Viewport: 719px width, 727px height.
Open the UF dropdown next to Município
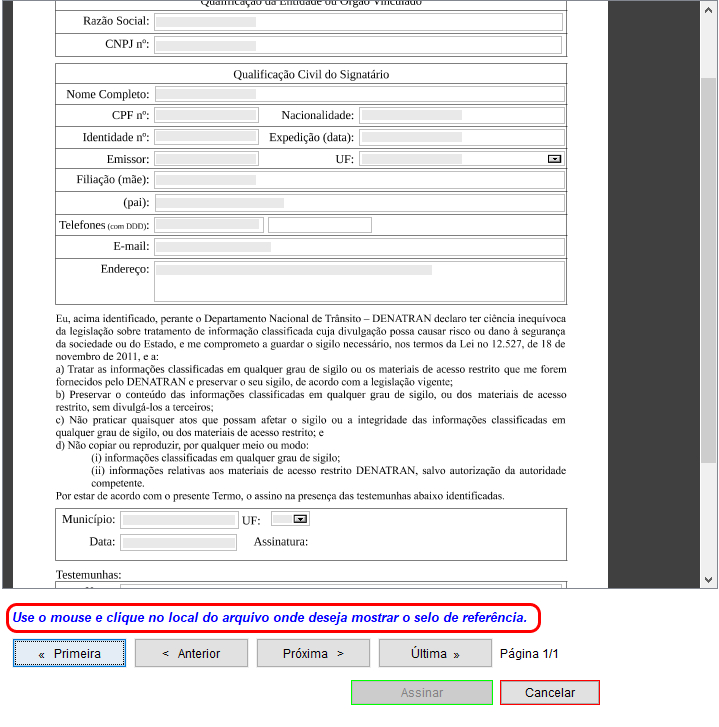click(300, 519)
